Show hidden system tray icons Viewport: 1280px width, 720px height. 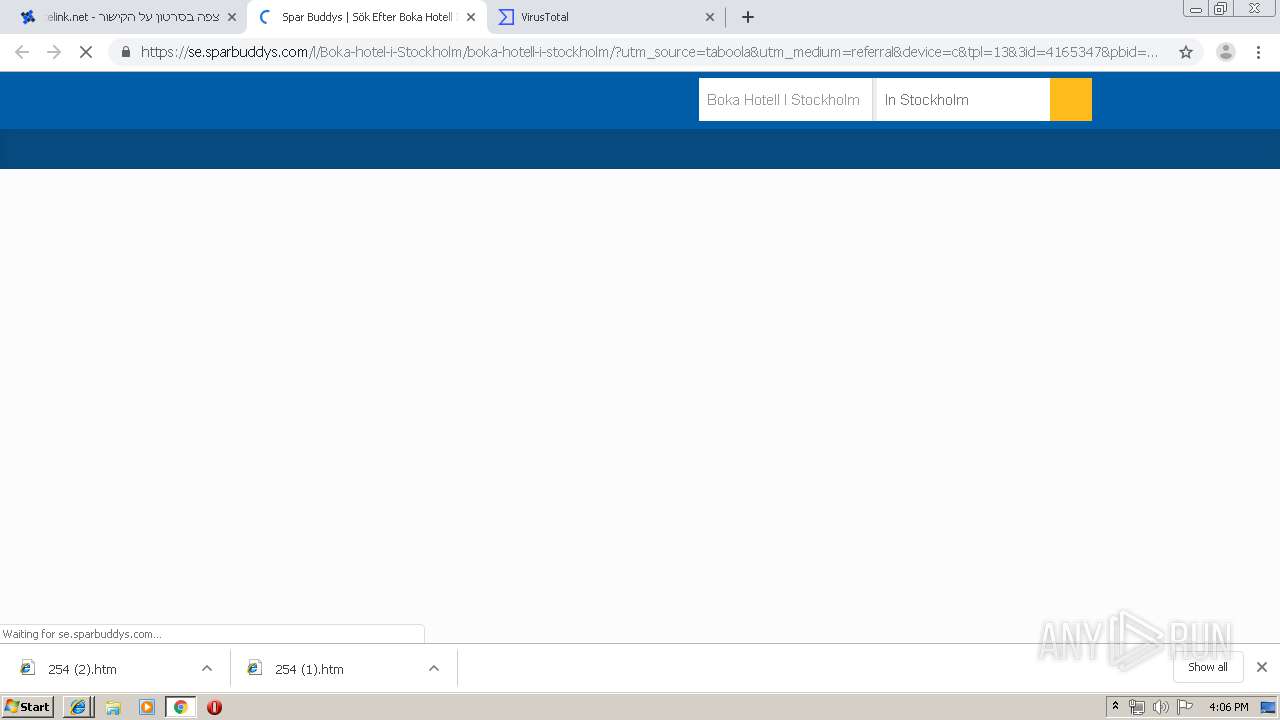[1116, 707]
